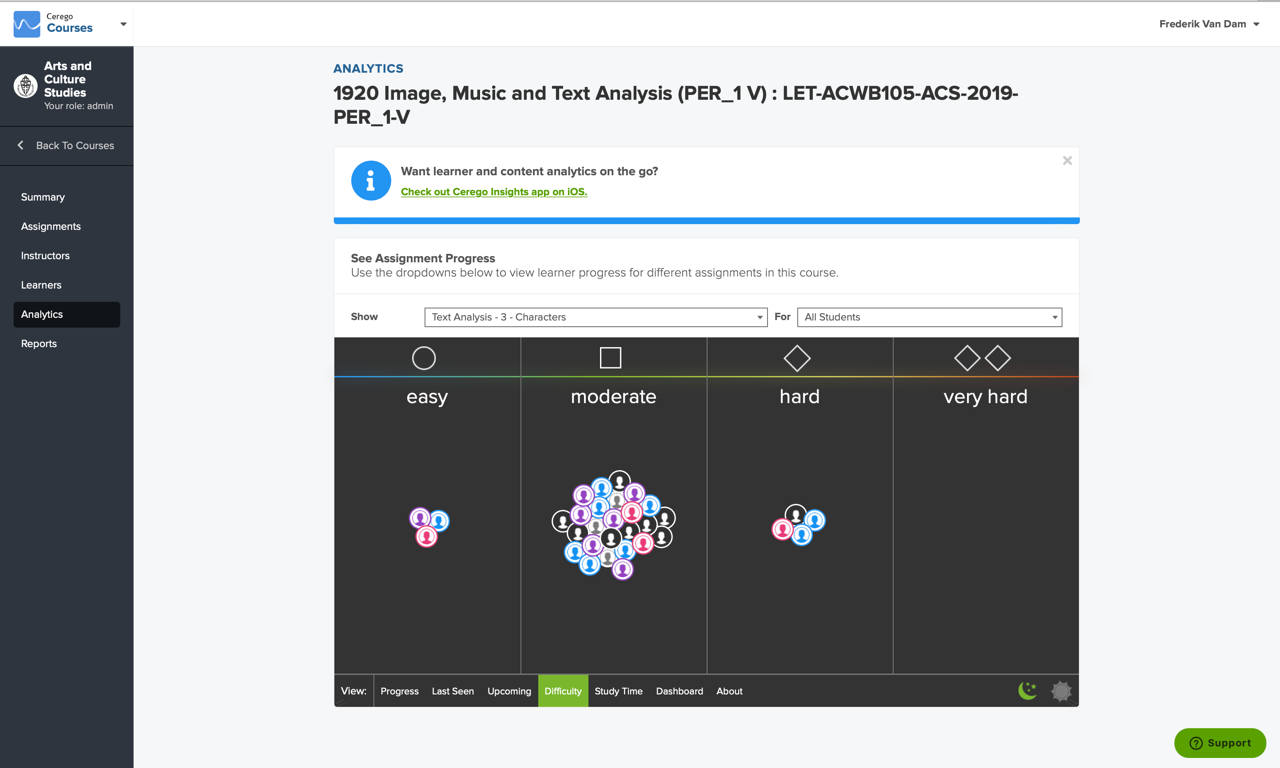Click the blue info circle icon

pyautogui.click(x=370, y=181)
